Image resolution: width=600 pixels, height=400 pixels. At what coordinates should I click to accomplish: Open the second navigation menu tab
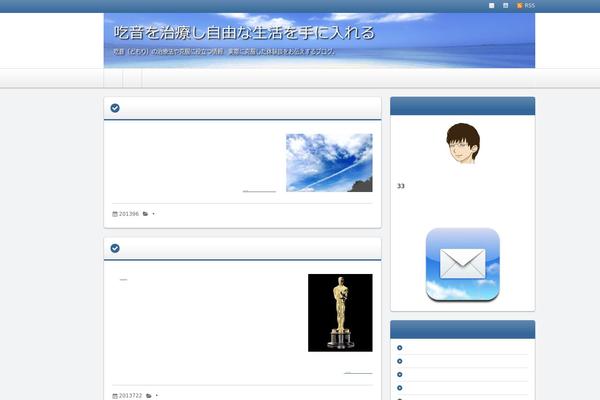(x=132, y=78)
